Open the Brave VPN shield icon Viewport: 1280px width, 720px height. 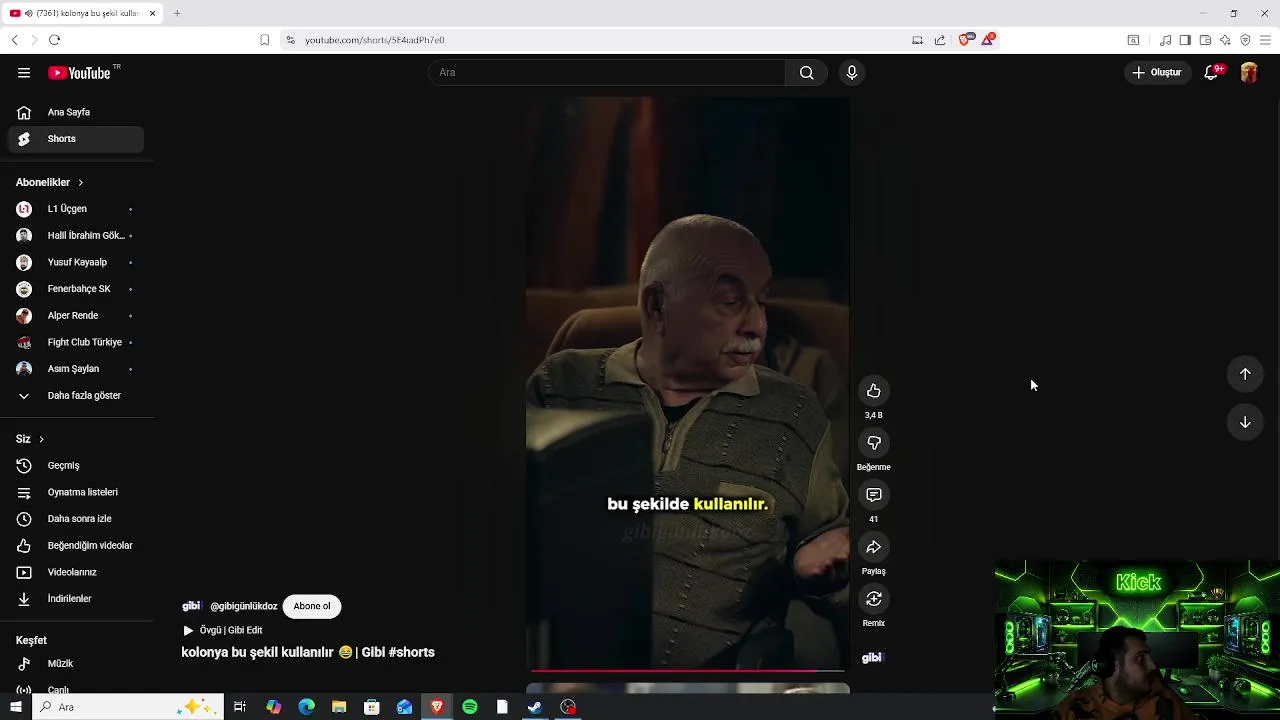tap(1245, 40)
